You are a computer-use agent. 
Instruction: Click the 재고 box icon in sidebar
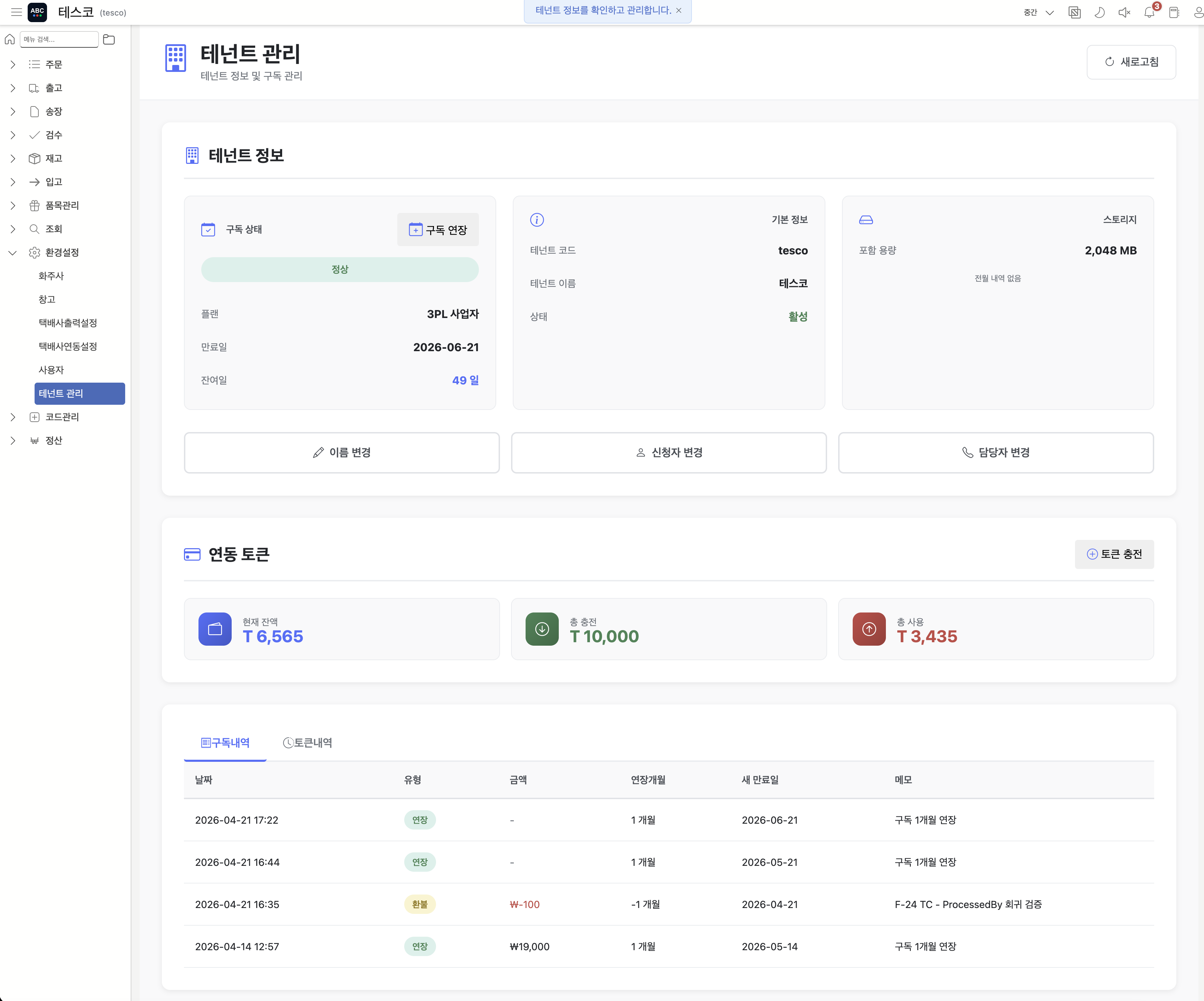[x=34, y=159]
